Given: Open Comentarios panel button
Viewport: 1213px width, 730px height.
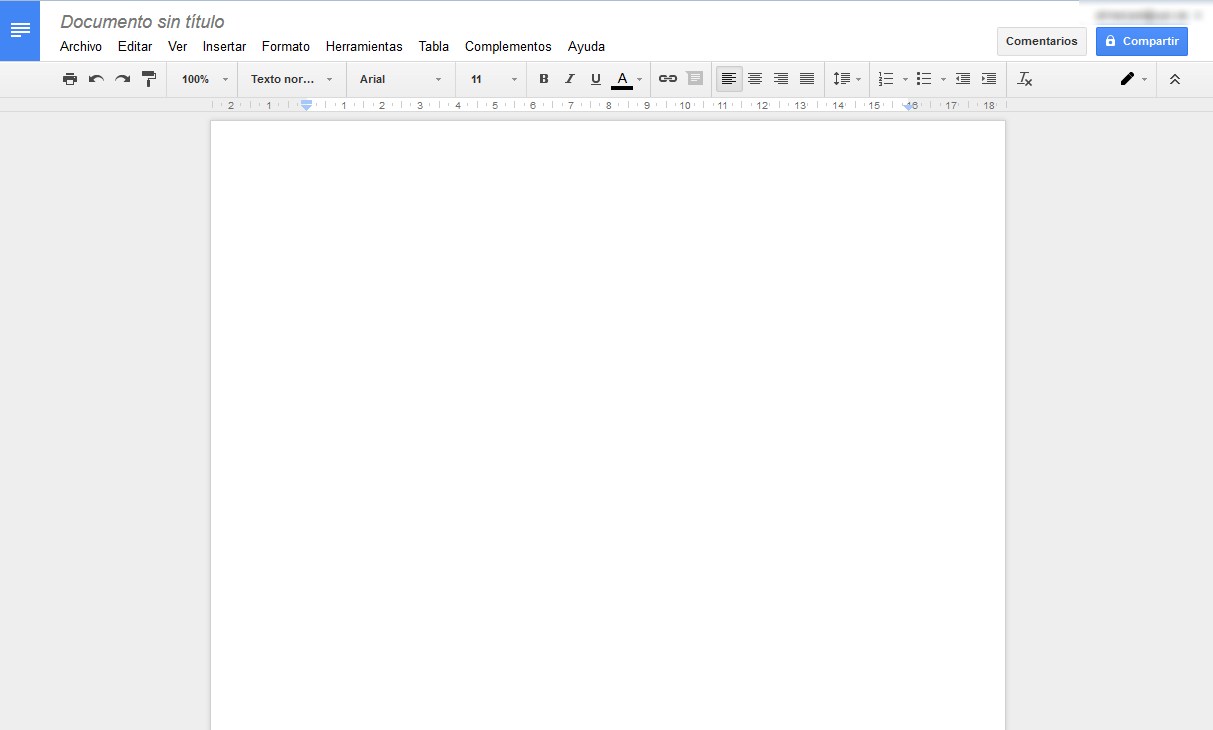Looking at the screenshot, I should pyautogui.click(x=1041, y=41).
